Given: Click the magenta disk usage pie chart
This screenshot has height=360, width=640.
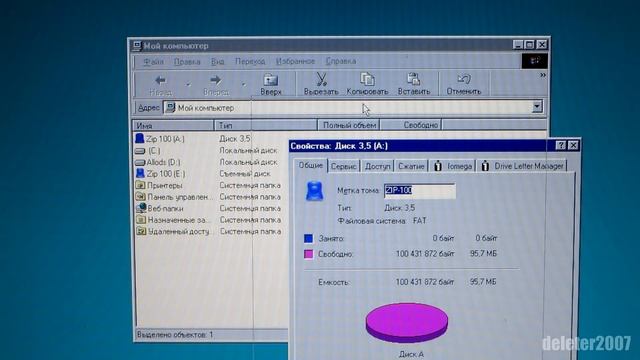Looking at the screenshot, I should point(407,322).
